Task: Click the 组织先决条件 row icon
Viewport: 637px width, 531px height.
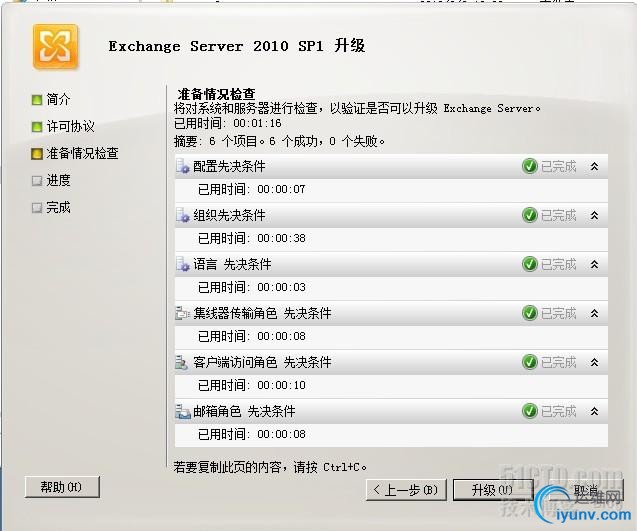Action: pos(183,215)
